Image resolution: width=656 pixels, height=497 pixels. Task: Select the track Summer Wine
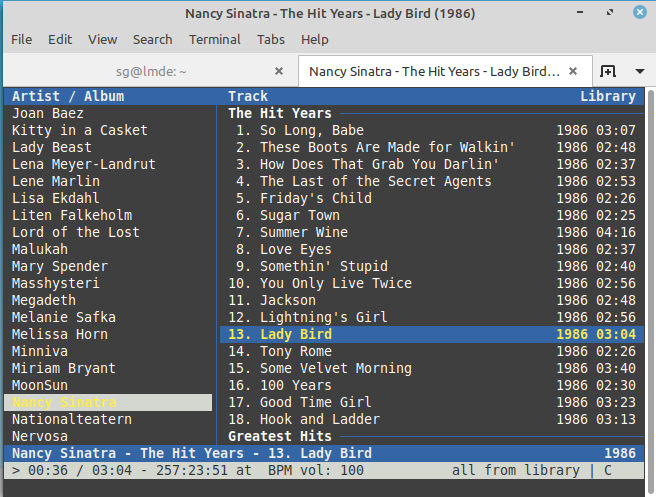304,232
